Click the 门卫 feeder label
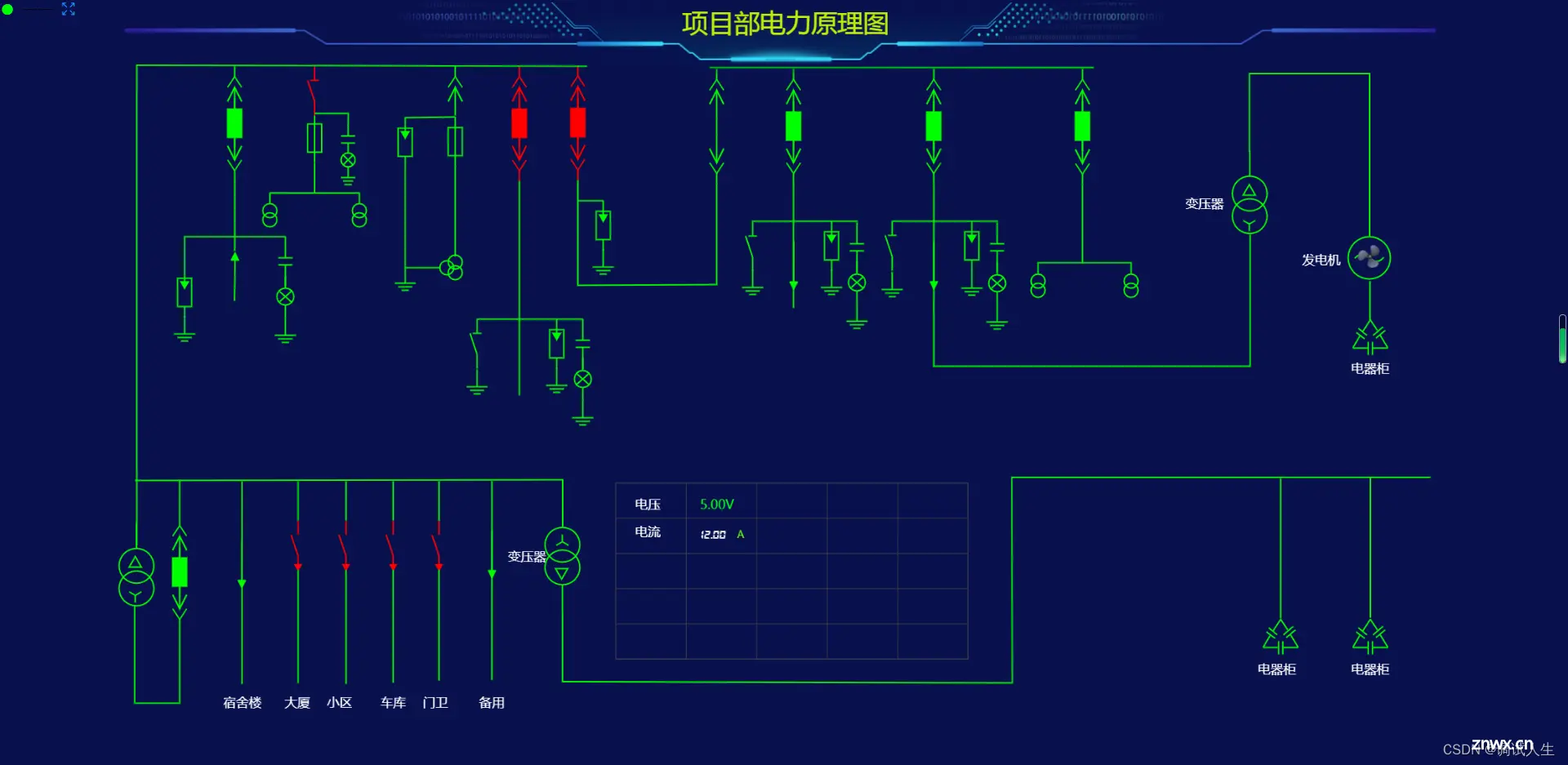The width and height of the screenshot is (1568, 765). (x=435, y=703)
